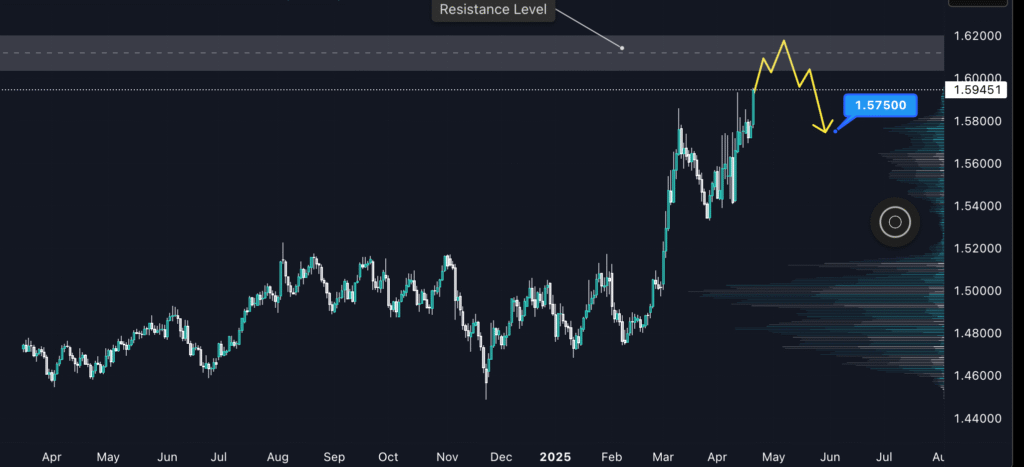This screenshot has height=467, width=1024.
Task: Click the Jul label right of 2025
Action: click(x=884, y=457)
